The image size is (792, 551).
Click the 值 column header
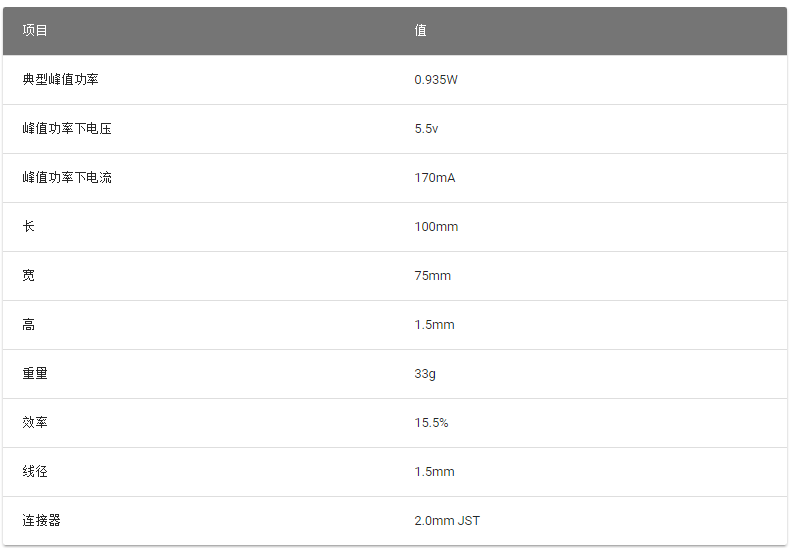[420, 30]
